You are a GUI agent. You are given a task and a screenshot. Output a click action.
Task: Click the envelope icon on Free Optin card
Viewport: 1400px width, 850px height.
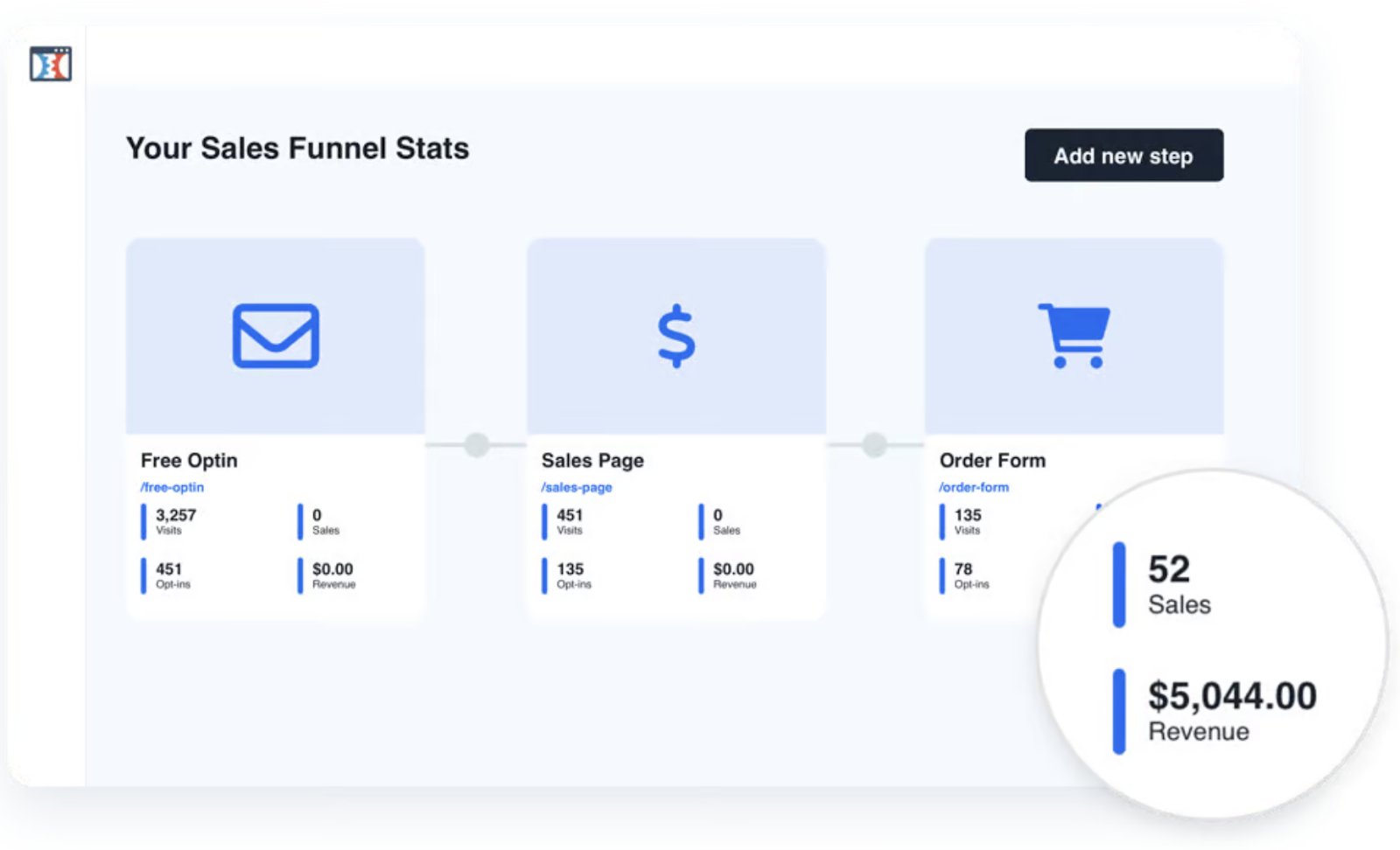pyautogui.click(x=275, y=336)
